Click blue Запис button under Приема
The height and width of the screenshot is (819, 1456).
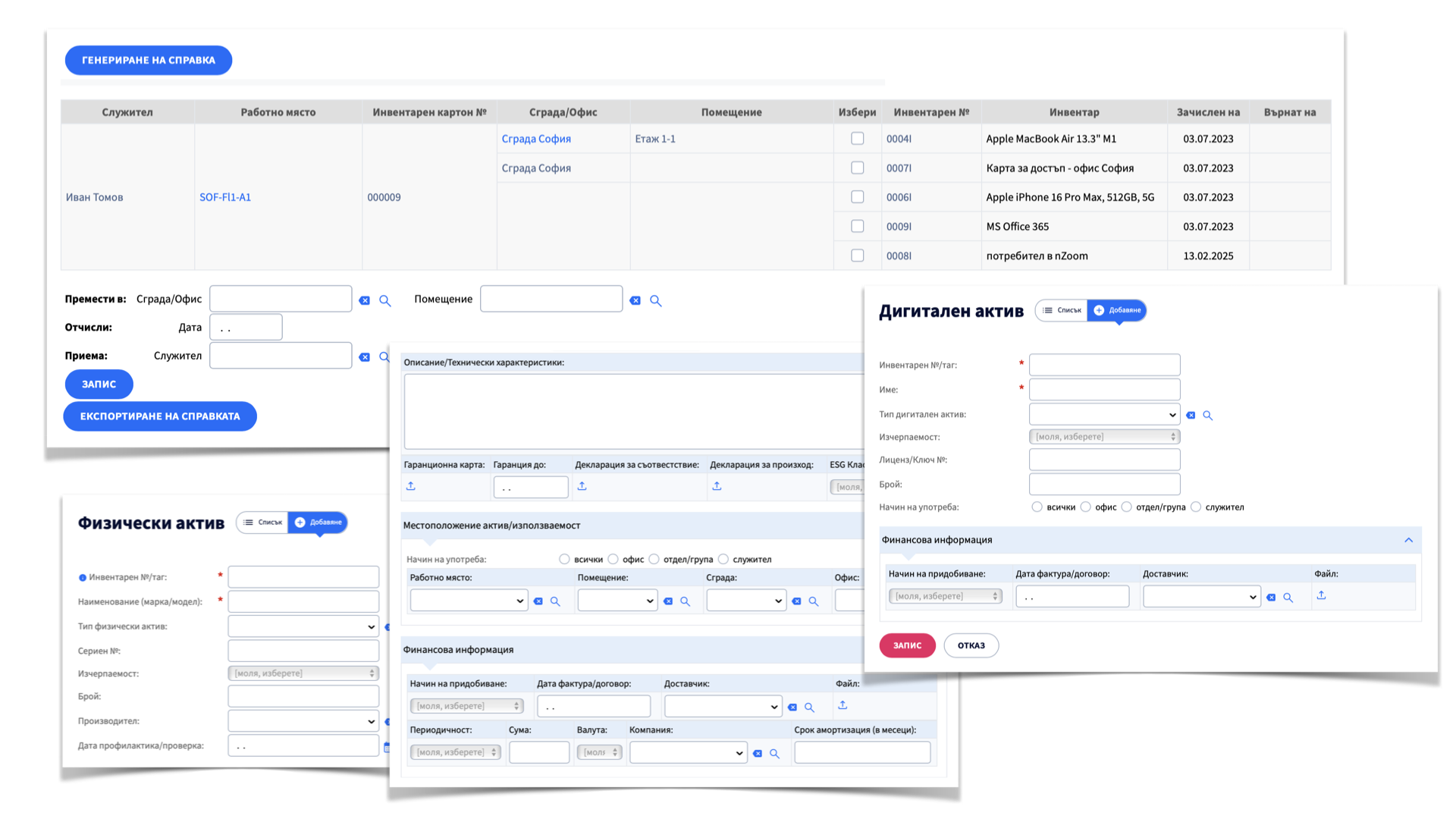[x=99, y=384]
